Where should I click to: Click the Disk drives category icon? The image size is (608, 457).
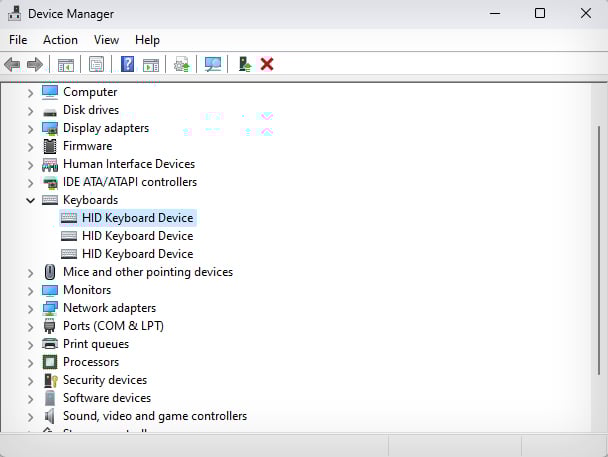click(x=50, y=113)
